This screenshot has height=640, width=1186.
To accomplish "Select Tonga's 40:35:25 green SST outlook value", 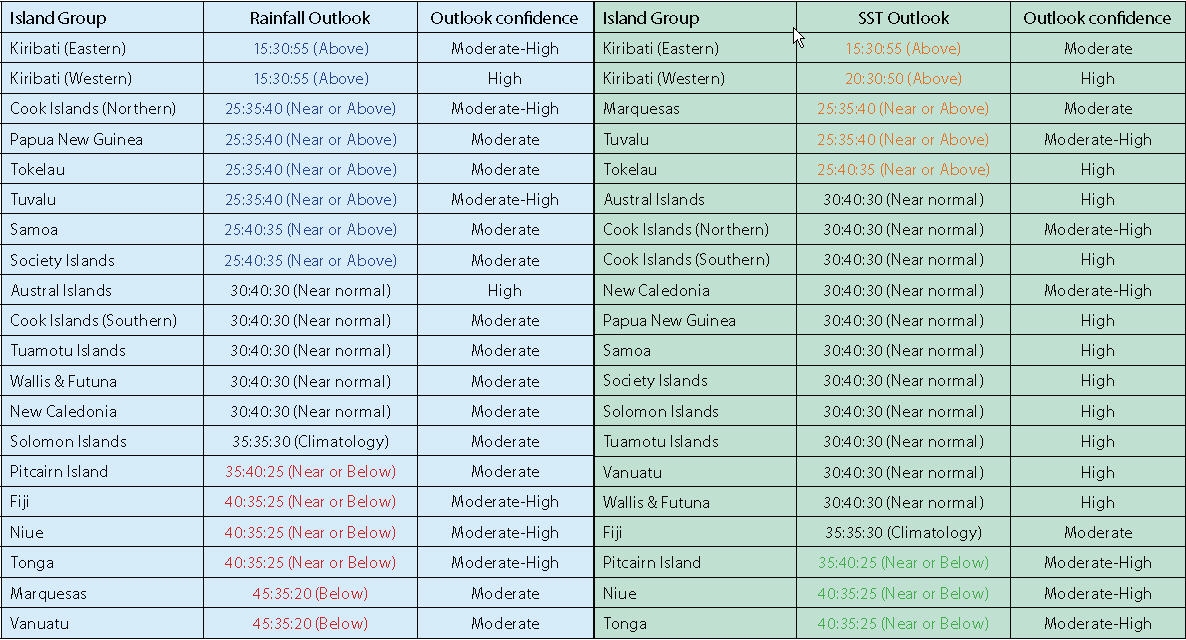I will point(903,623).
